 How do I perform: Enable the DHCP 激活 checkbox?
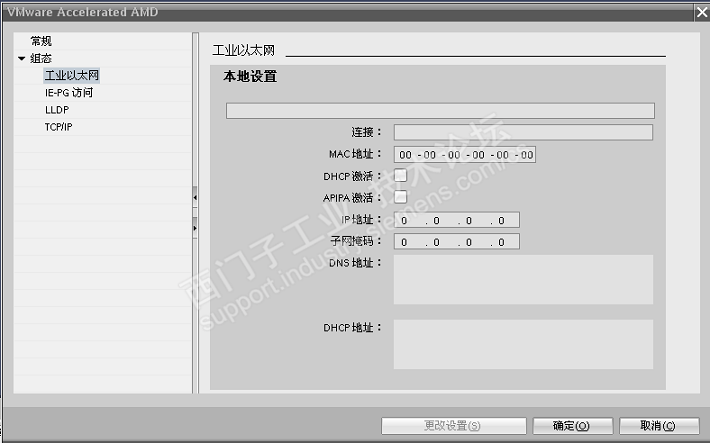tap(400, 175)
